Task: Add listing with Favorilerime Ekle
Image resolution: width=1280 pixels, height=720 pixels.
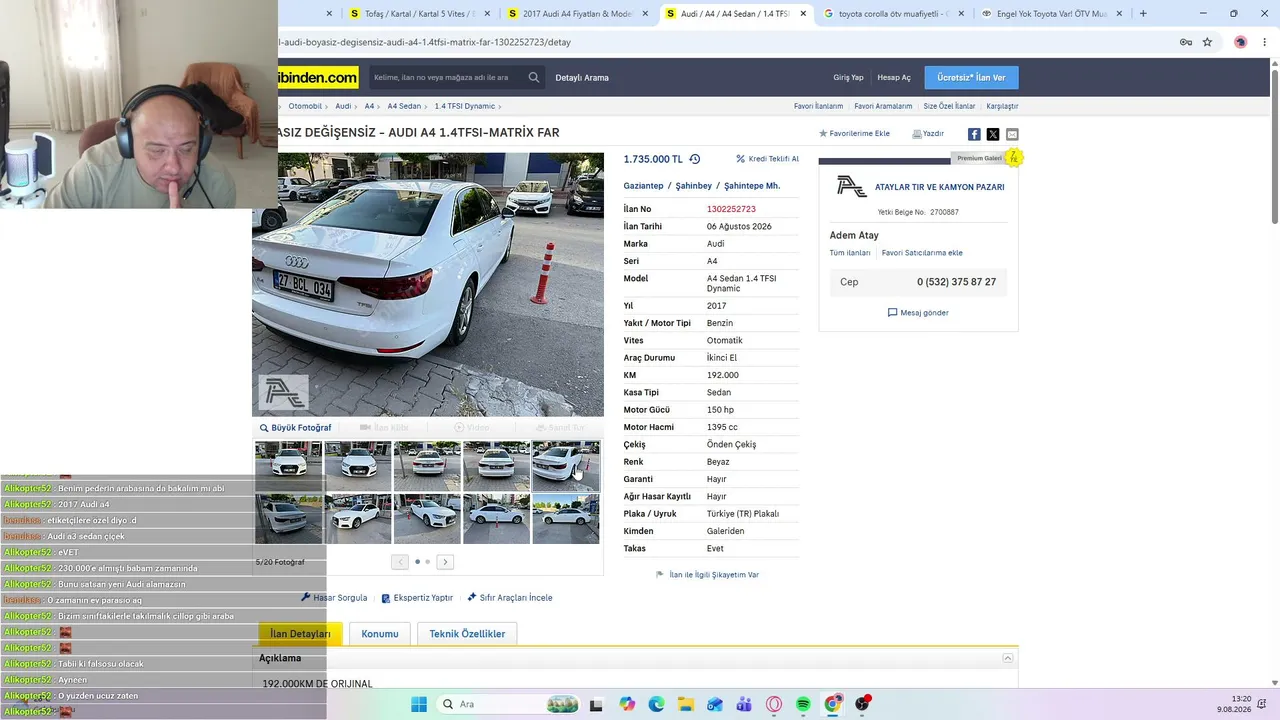Action: tap(854, 134)
